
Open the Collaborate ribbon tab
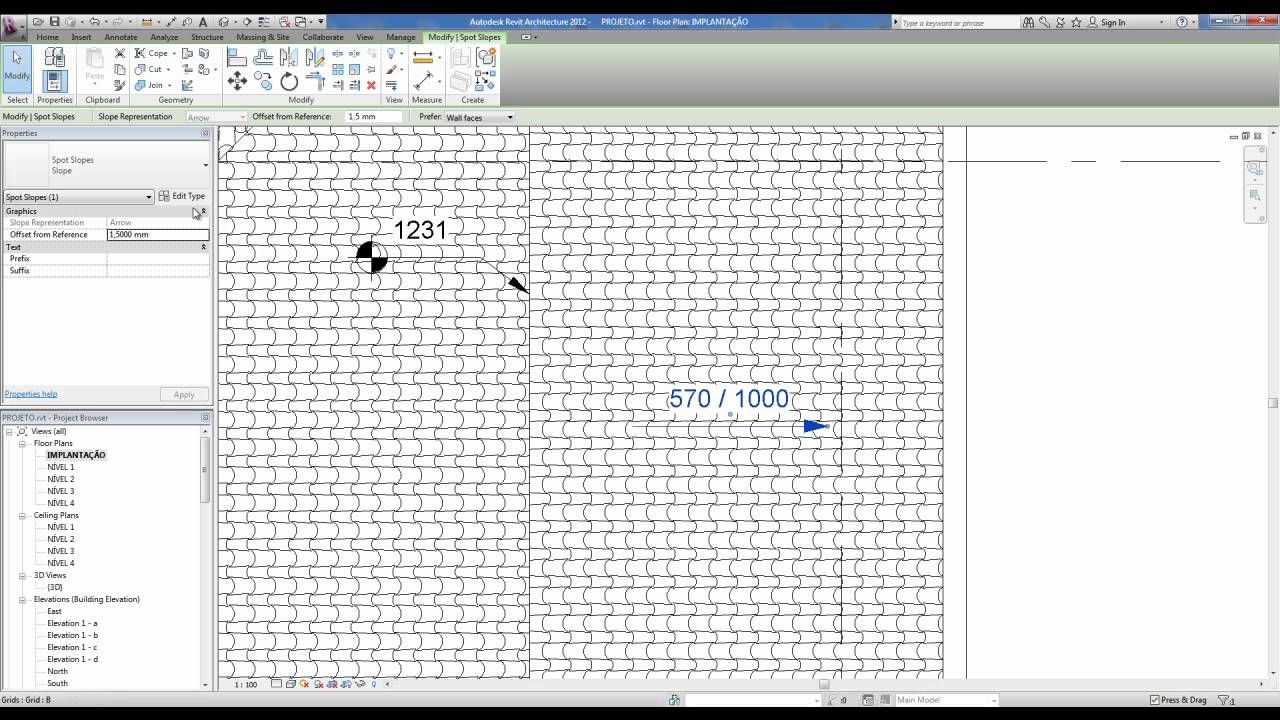pos(323,37)
